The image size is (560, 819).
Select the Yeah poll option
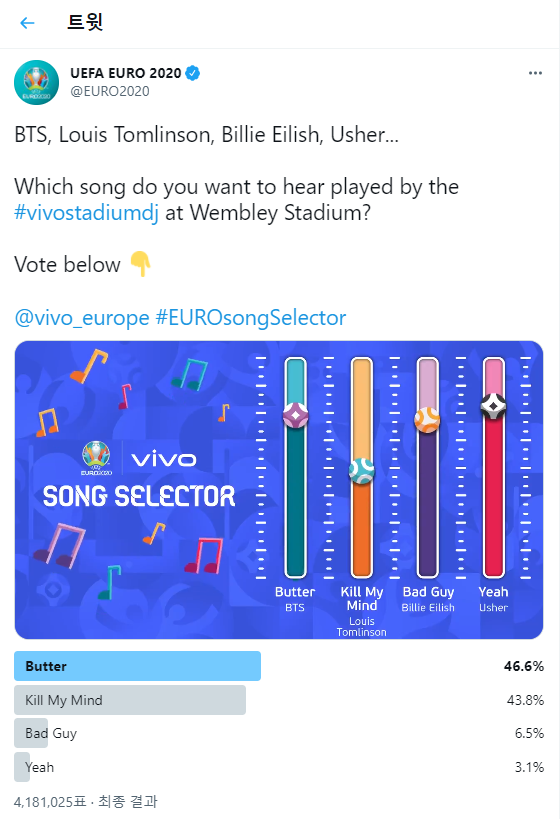coord(279,767)
